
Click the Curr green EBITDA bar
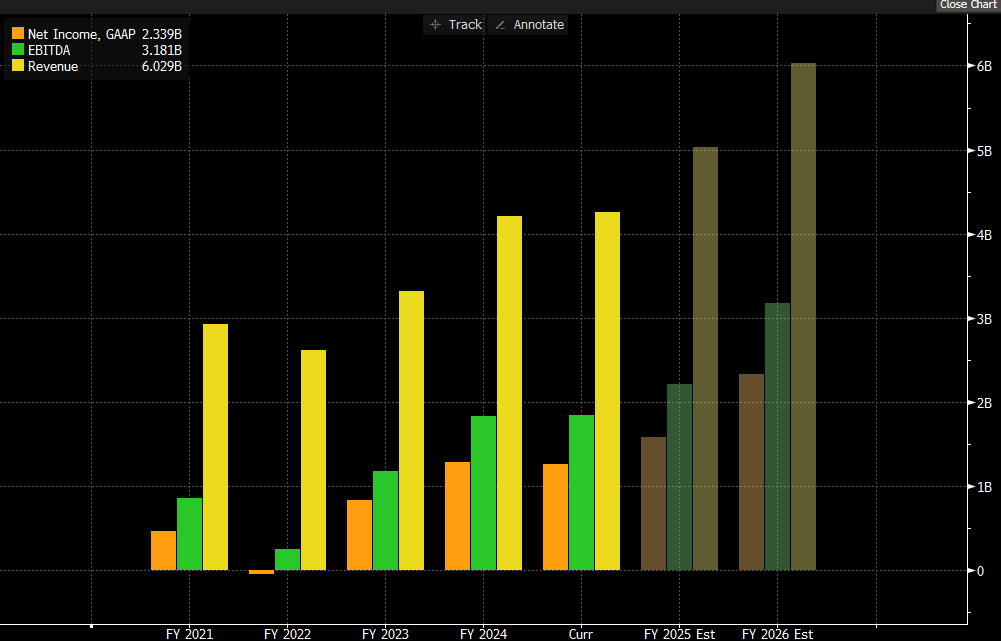(x=581, y=492)
